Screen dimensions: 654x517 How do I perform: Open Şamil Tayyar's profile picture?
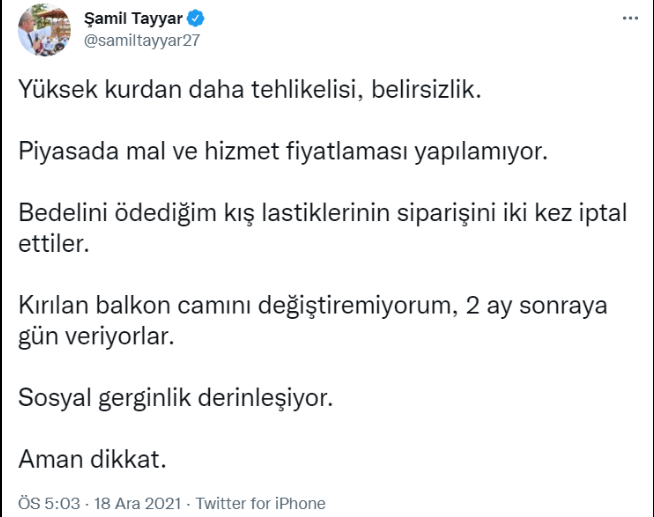[x=43, y=30]
